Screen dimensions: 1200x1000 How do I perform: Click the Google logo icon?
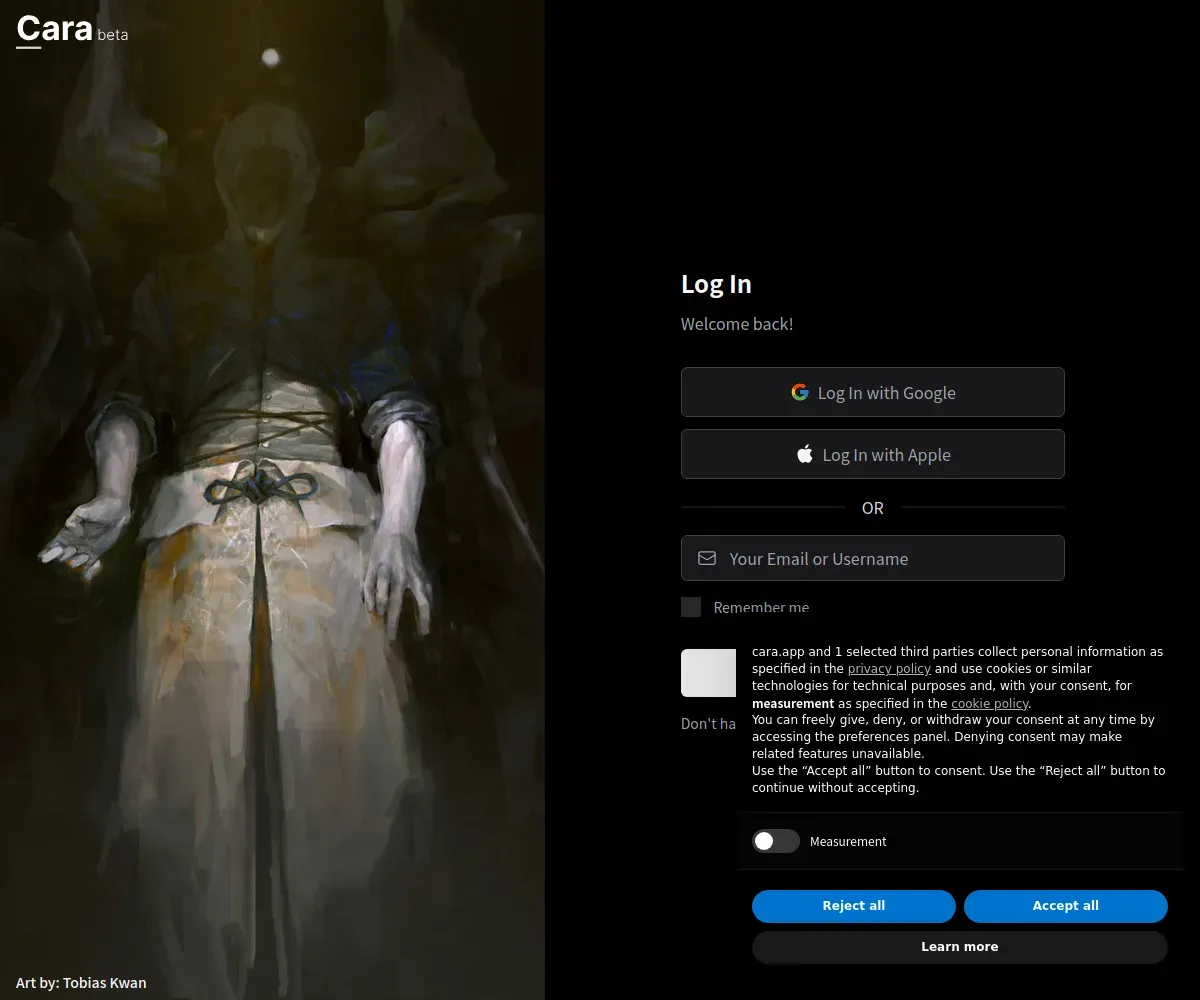click(x=800, y=392)
